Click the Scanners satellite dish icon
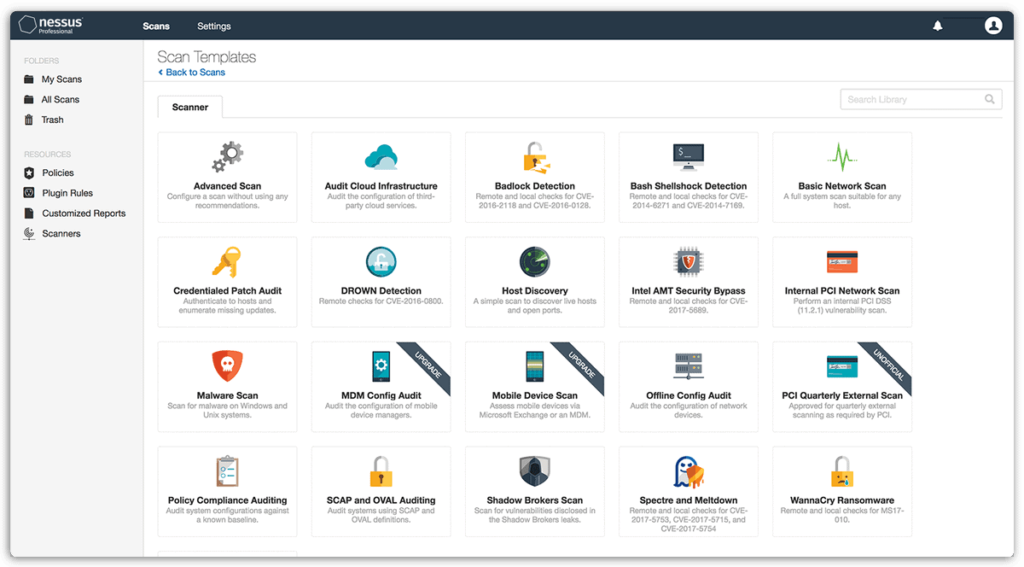This screenshot has width=1024, height=567. [x=29, y=233]
